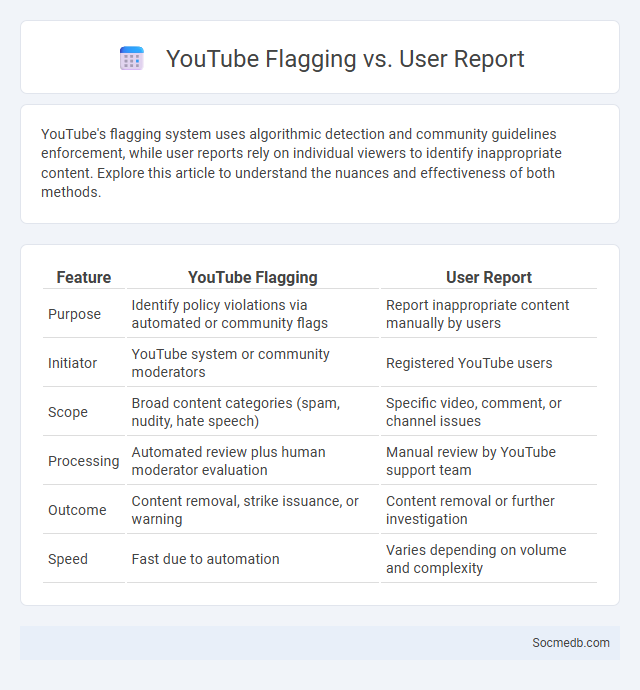Click the intro paragraph starting 'YouTube's flagging system'
This screenshot has width=640, height=690.
point(301,163)
